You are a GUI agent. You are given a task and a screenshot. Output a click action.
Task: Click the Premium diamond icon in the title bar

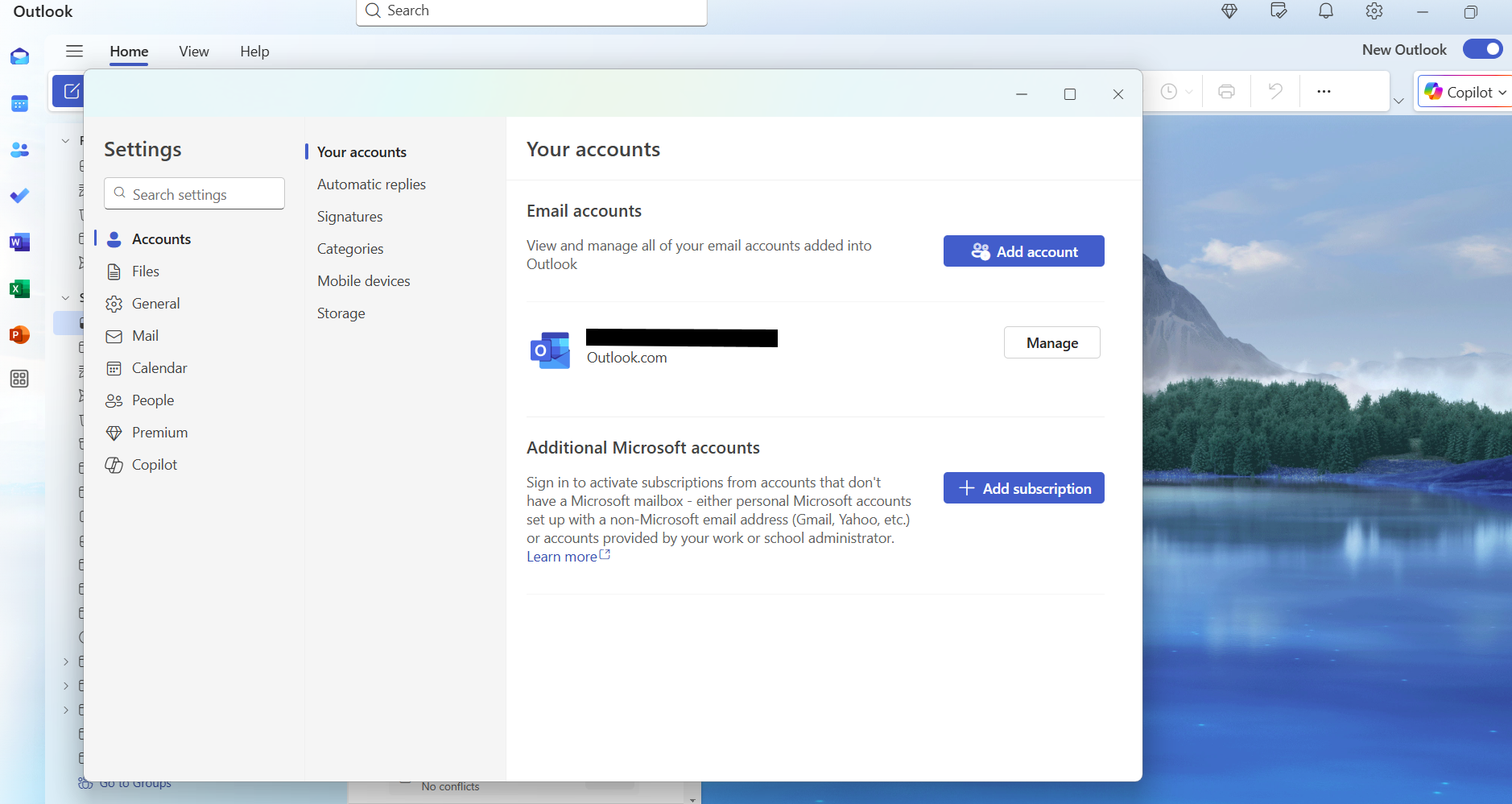coord(1229,11)
